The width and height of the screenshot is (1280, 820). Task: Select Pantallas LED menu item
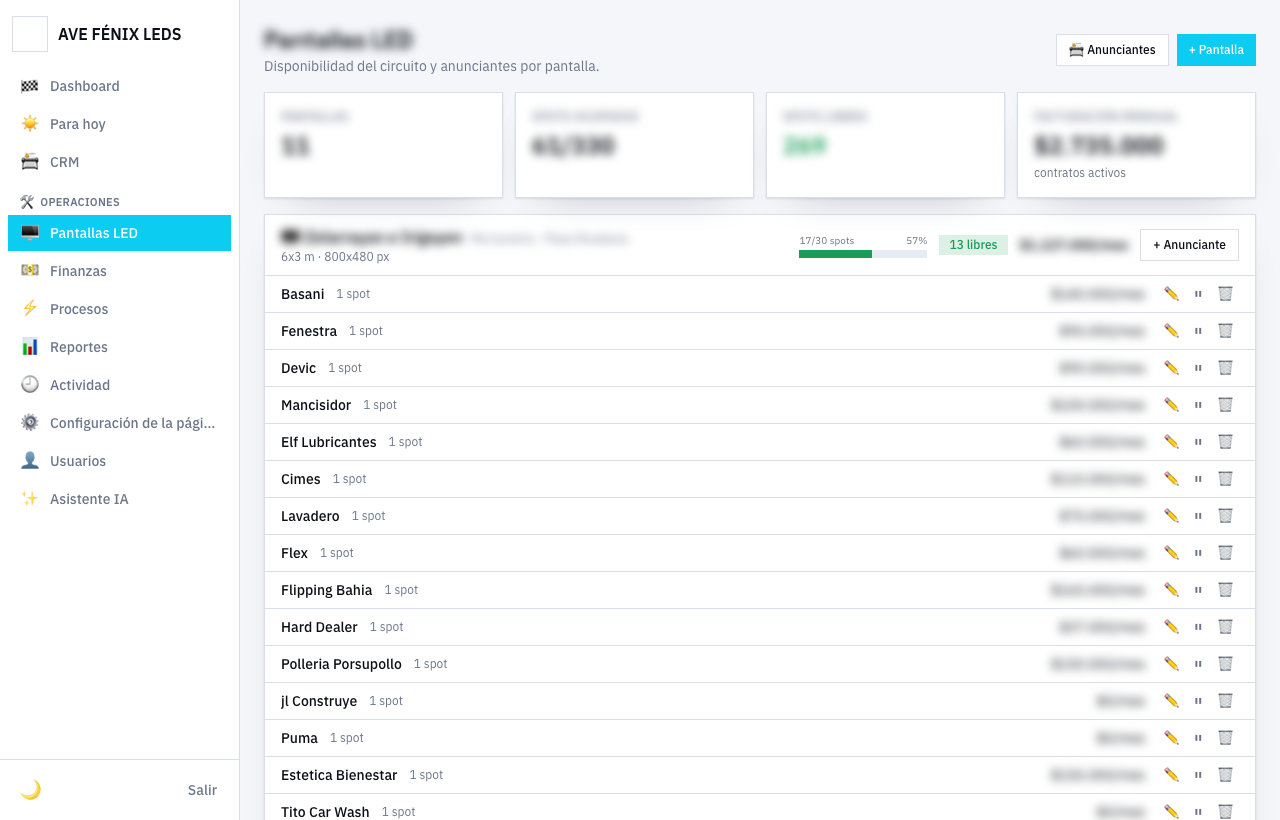point(119,233)
